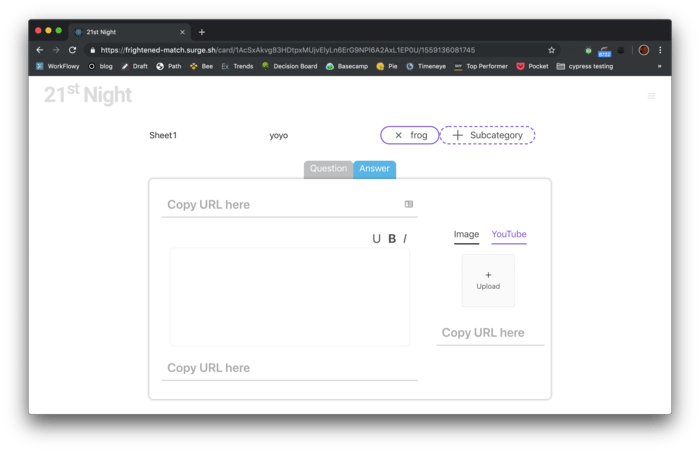
Task: Switch to the Answer tab
Action: click(374, 169)
